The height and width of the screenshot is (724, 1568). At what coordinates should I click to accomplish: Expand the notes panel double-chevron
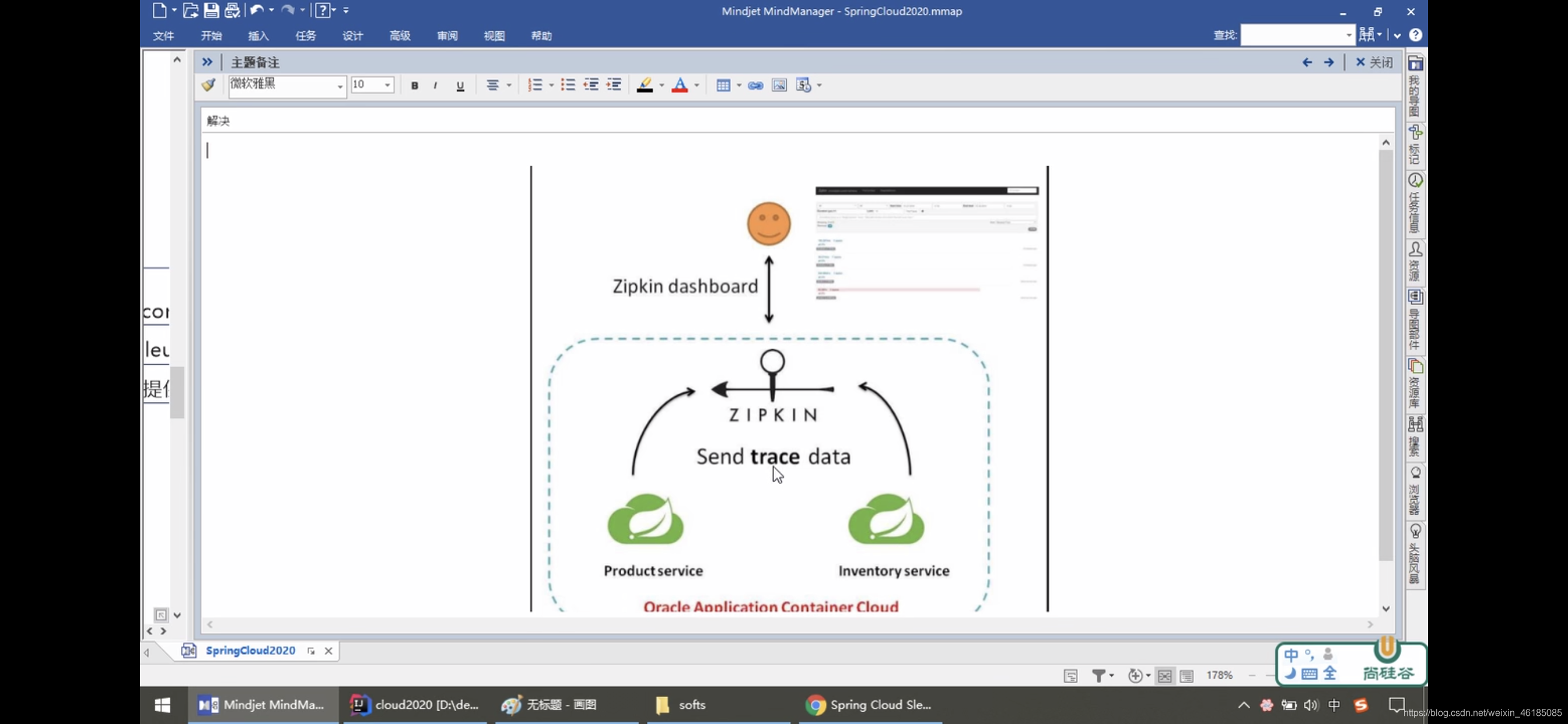pos(207,62)
